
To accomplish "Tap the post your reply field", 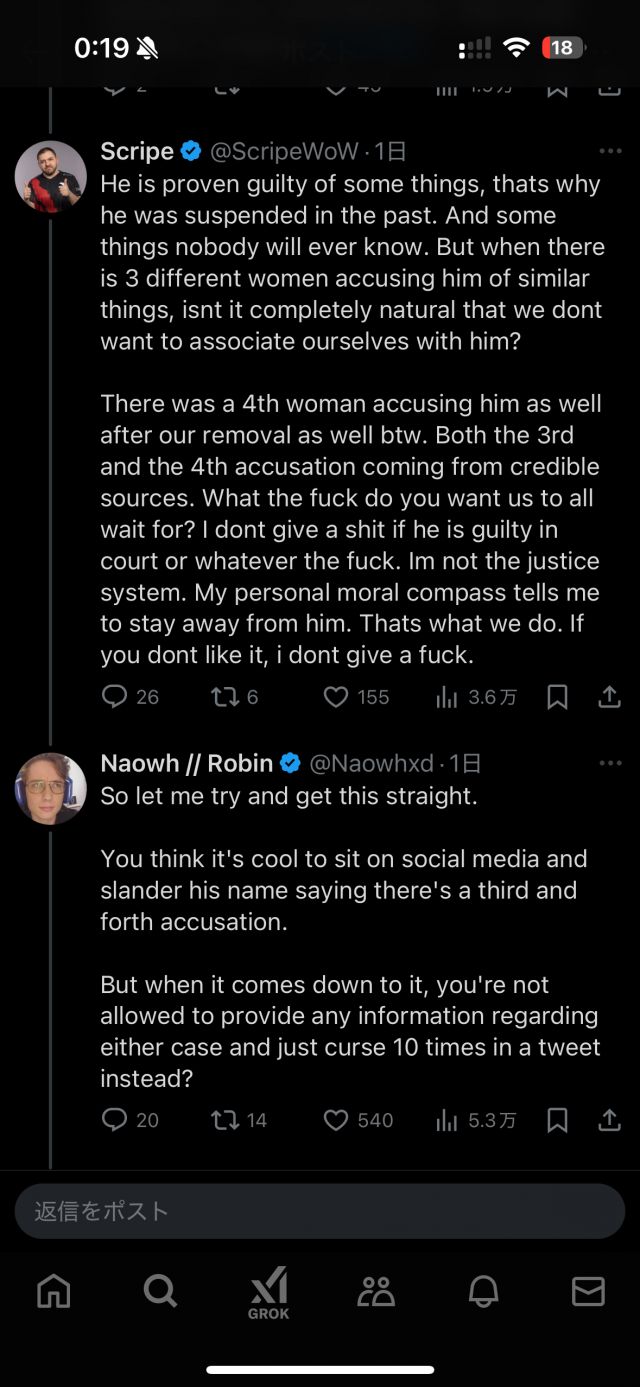I will (x=320, y=1211).
